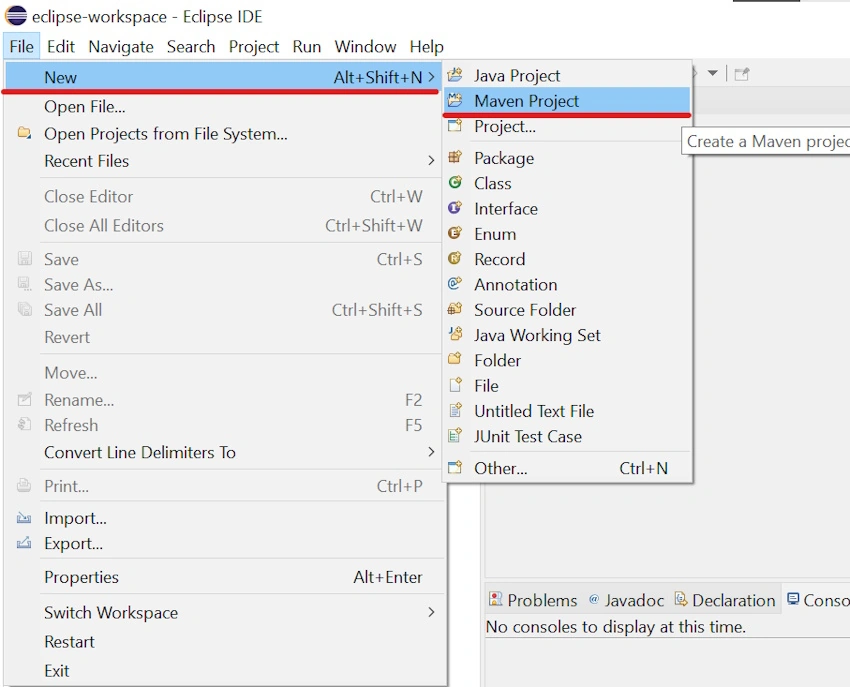The height and width of the screenshot is (687, 850).
Task: Click the Java Project entry label
Action: click(517, 76)
